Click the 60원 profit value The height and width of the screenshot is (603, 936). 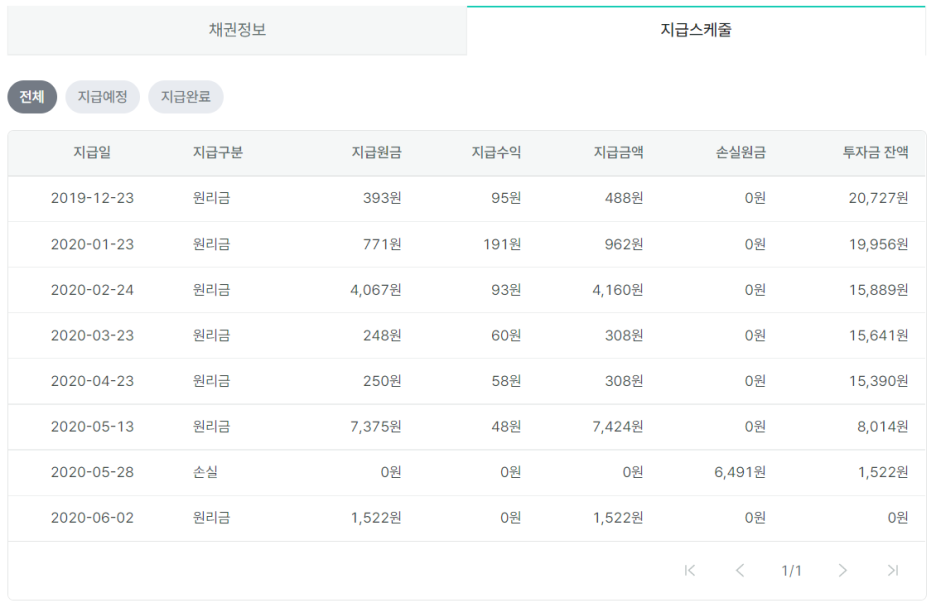tap(506, 336)
